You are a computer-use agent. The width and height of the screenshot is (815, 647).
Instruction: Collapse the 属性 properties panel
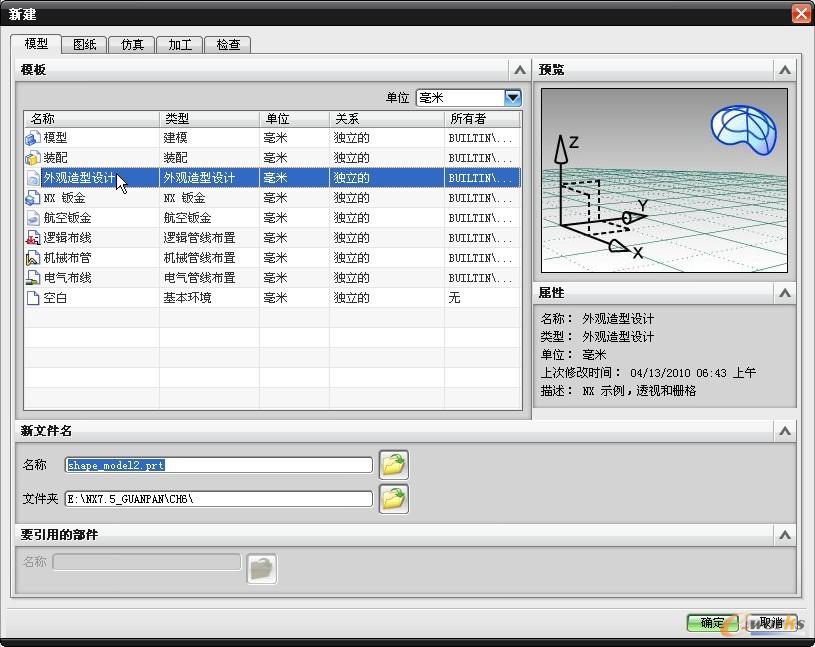(785, 293)
